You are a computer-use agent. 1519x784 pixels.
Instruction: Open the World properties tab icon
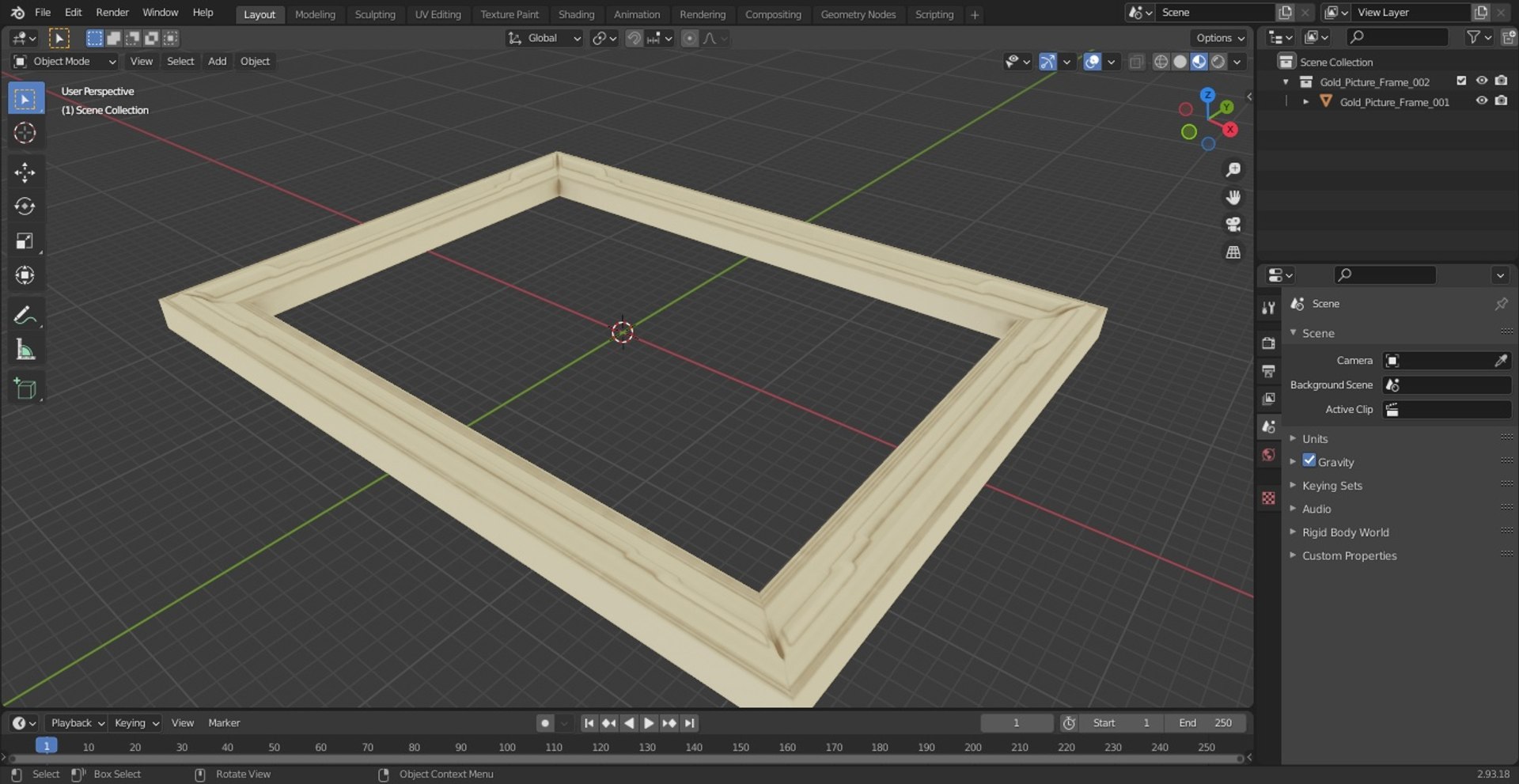(1269, 455)
